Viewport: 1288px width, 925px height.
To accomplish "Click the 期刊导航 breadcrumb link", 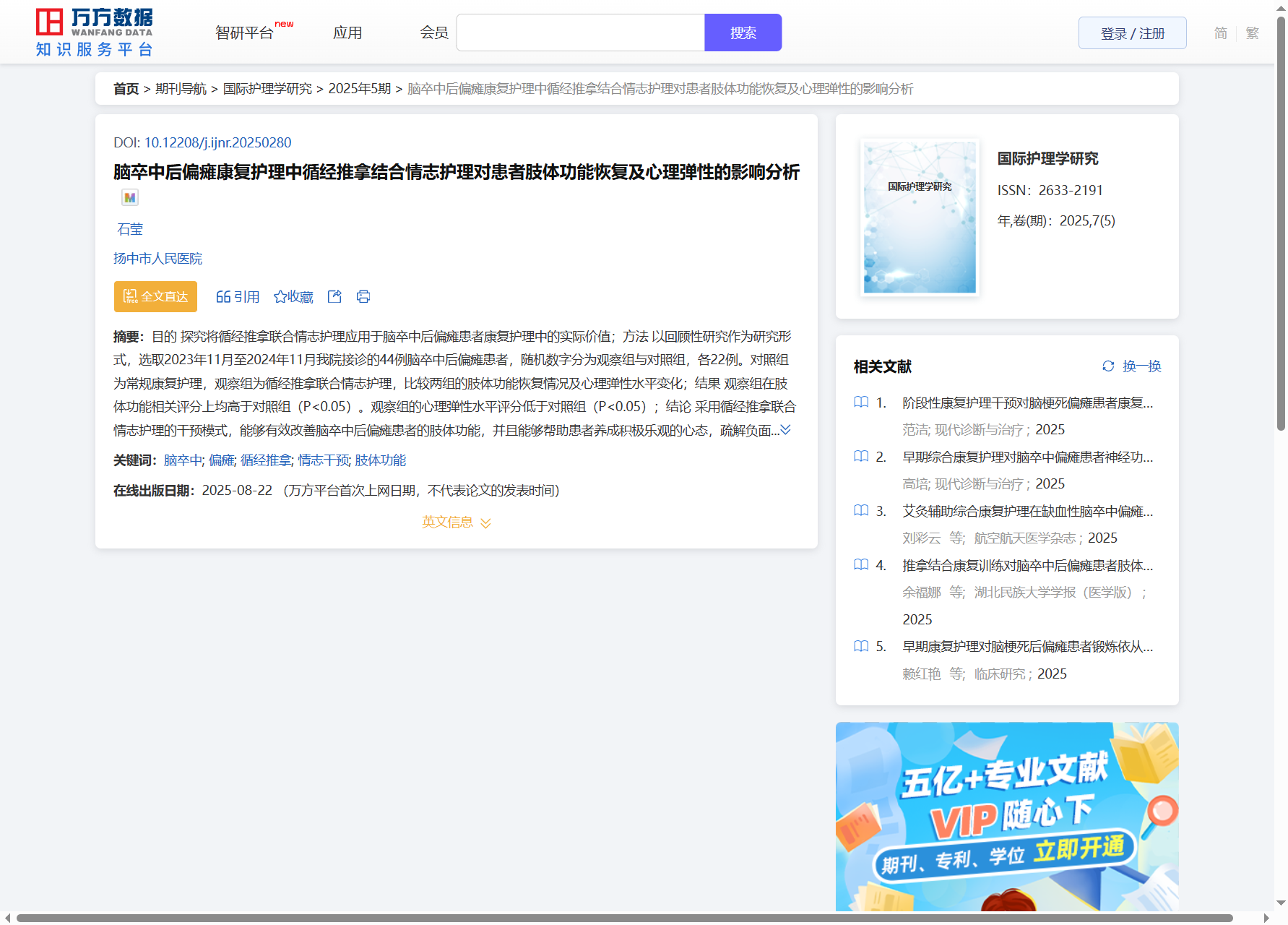I will [x=181, y=89].
